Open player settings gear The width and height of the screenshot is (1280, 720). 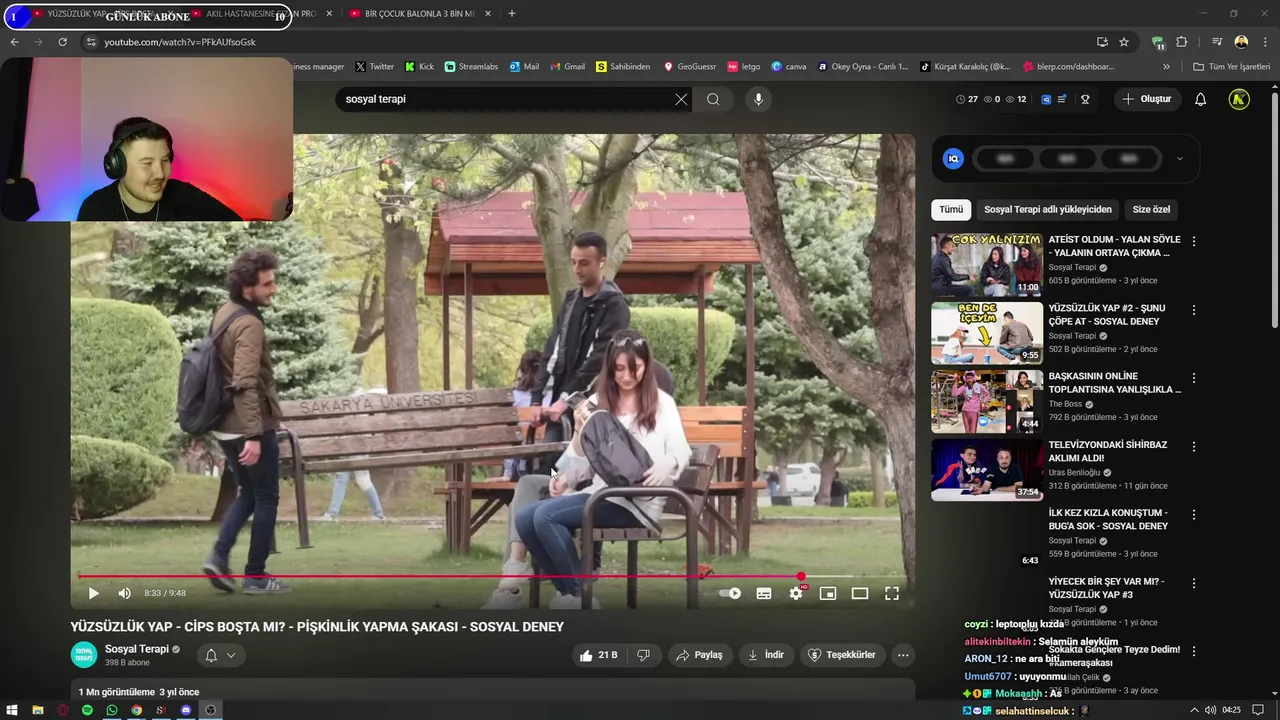(796, 593)
